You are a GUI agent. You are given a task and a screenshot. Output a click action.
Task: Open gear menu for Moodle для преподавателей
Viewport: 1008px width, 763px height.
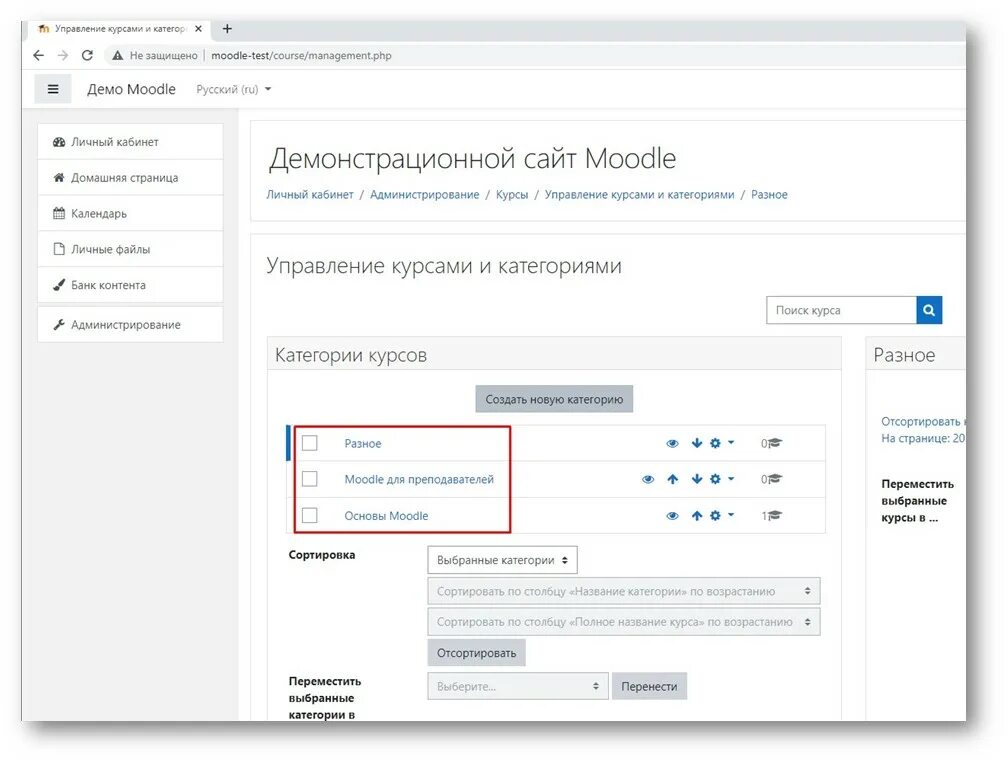pos(721,479)
